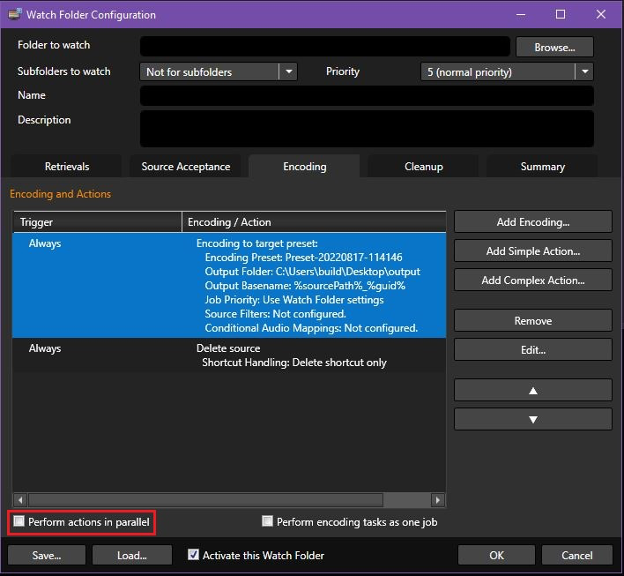Viewport: 624px width, 576px height.
Task: Click the horizontal scrollbar right arrow
Action: coord(438,500)
